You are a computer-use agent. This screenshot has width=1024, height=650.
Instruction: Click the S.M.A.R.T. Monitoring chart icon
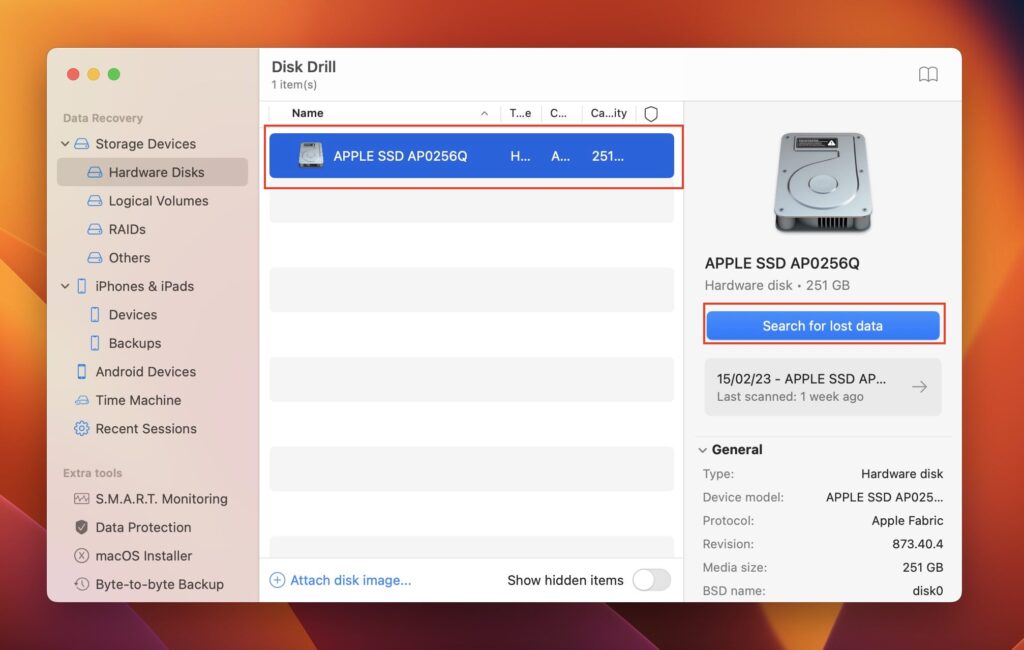point(82,499)
